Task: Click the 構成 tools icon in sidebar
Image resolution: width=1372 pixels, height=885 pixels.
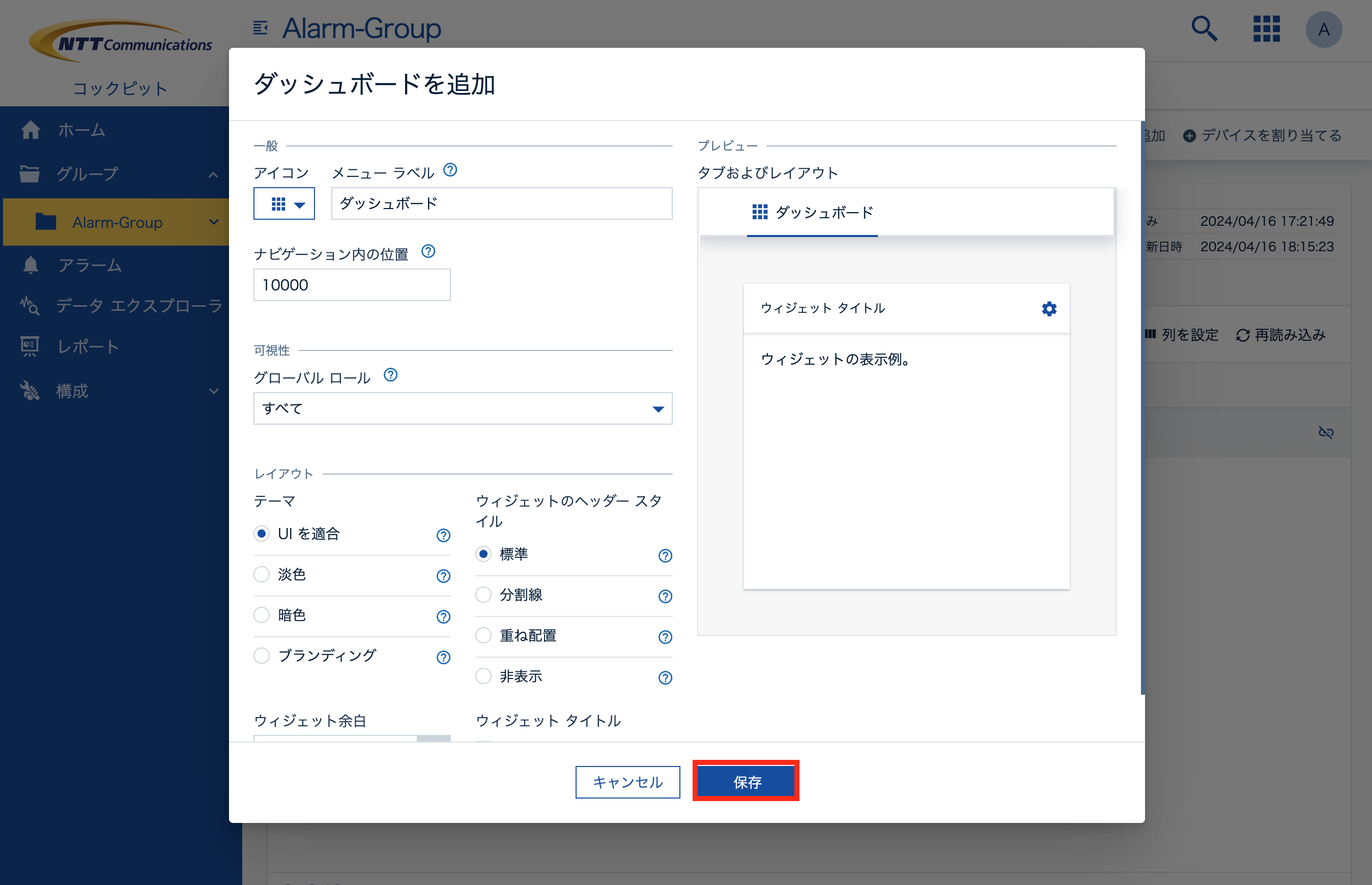Action: 30,391
